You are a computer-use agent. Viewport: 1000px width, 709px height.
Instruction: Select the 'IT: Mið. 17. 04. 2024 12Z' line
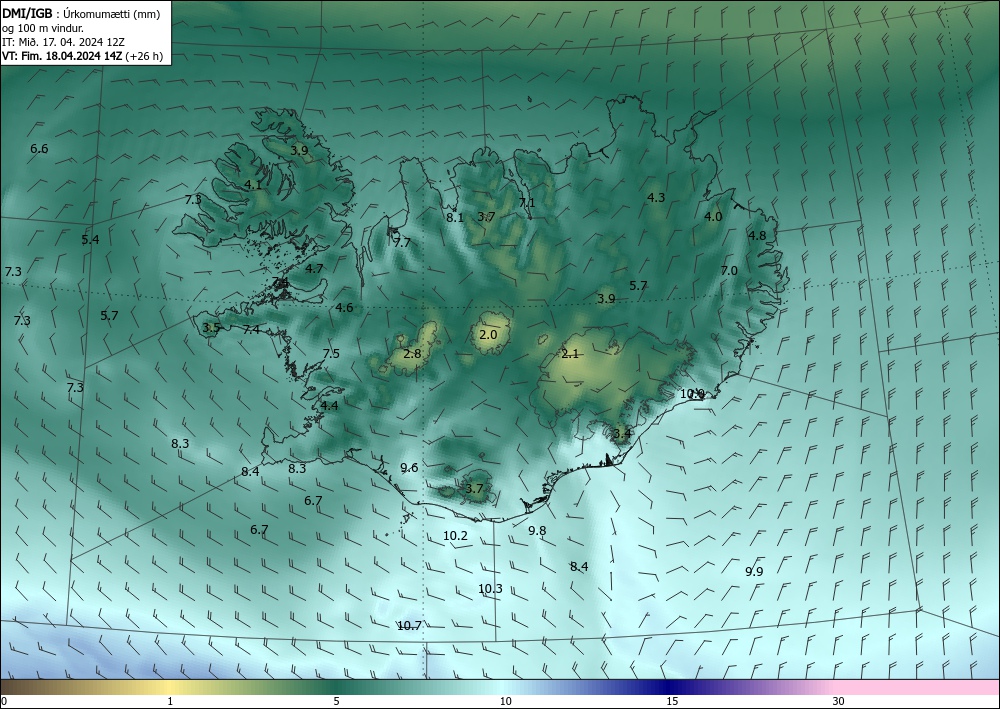(x=63, y=42)
